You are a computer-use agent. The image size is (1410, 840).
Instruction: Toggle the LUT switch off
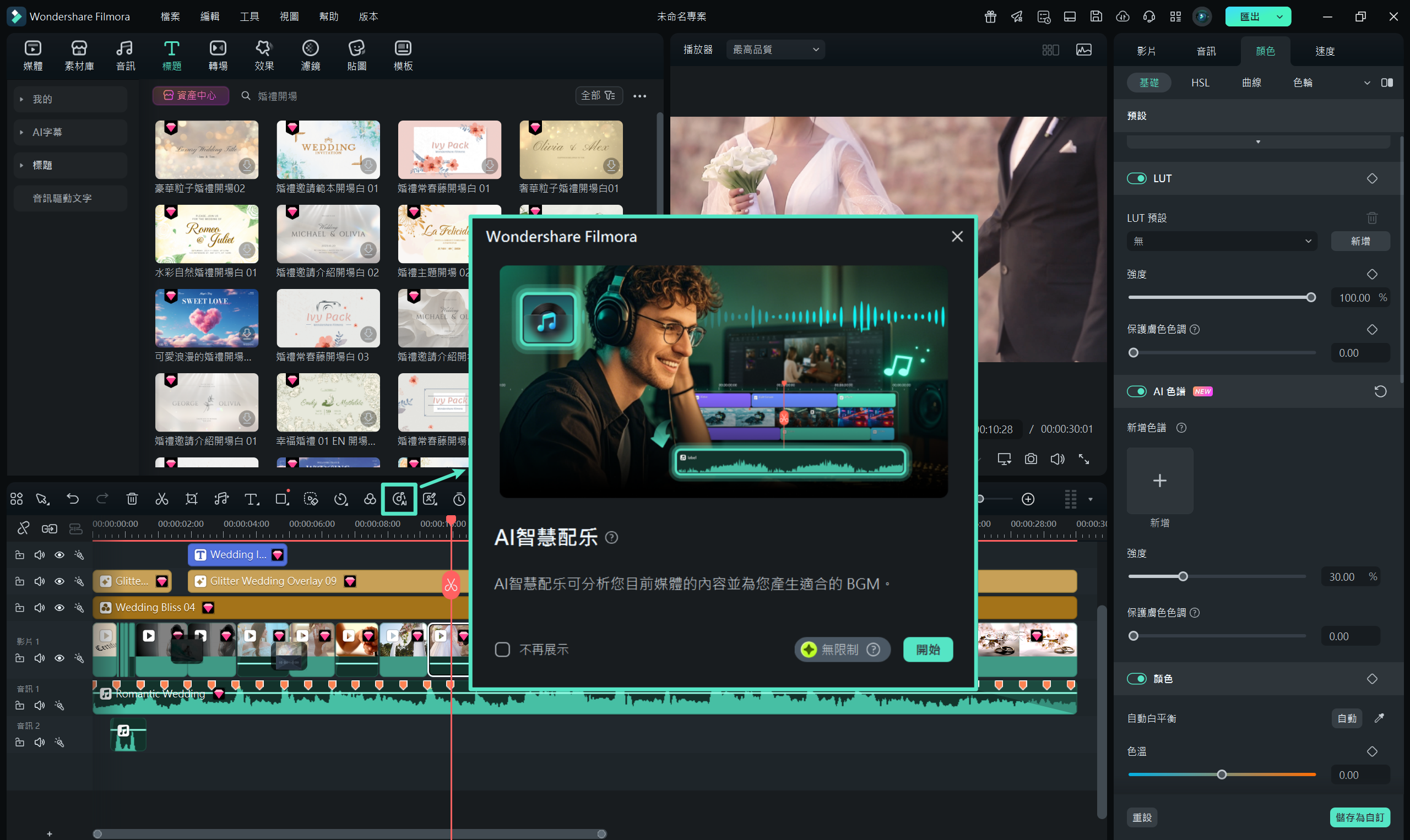click(x=1136, y=178)
